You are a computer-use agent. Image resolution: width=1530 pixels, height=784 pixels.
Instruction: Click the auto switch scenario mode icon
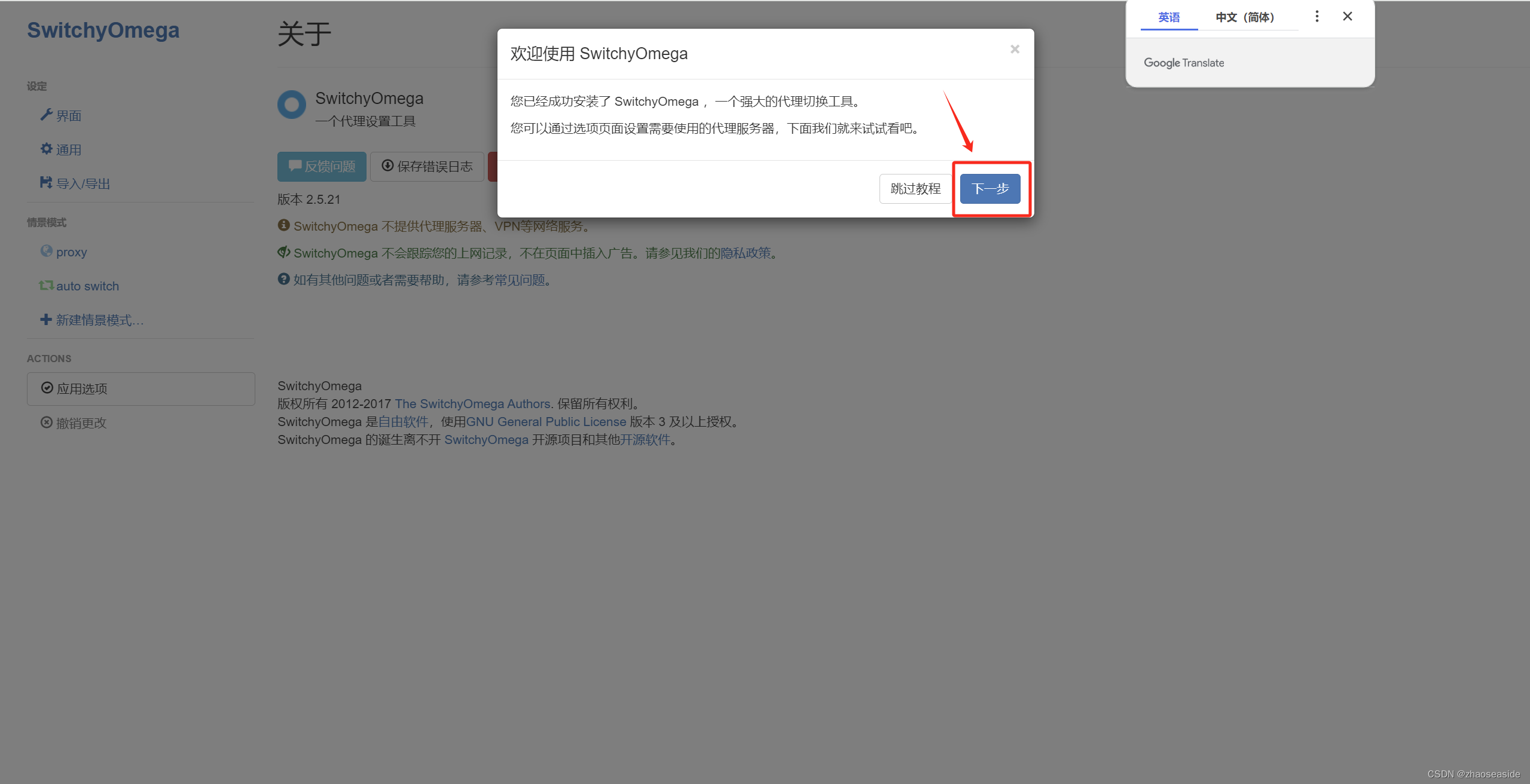coord(45,285)
